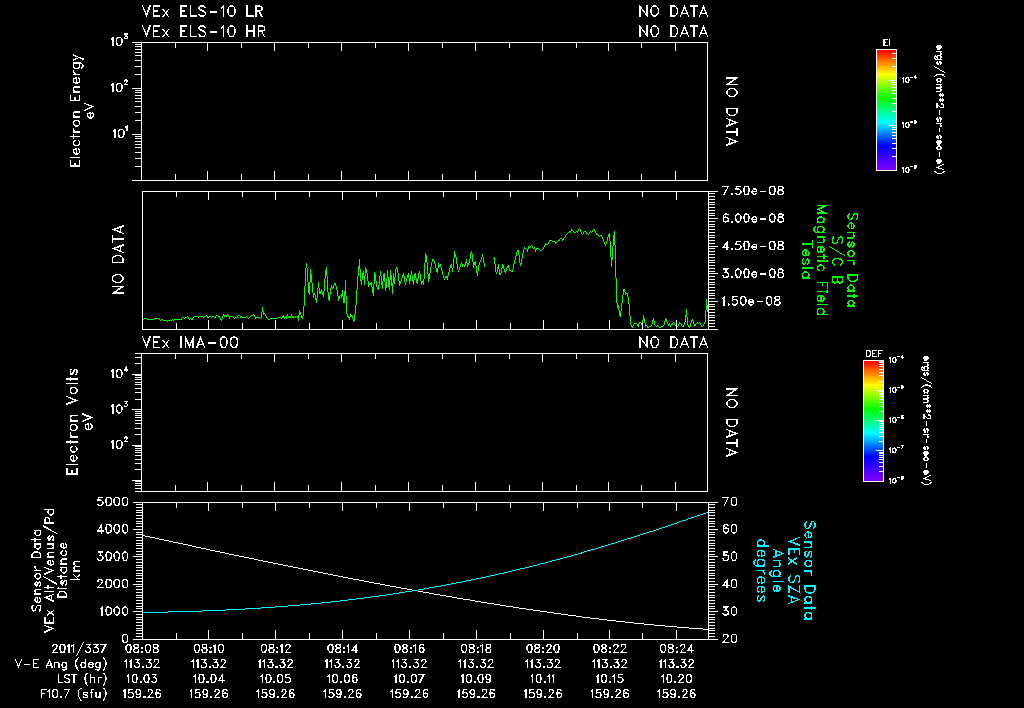The width and height of the screenshot is (1024, 708).
Task: Select the 'VEx IMA-00' panel title
Action: [190, 342]
